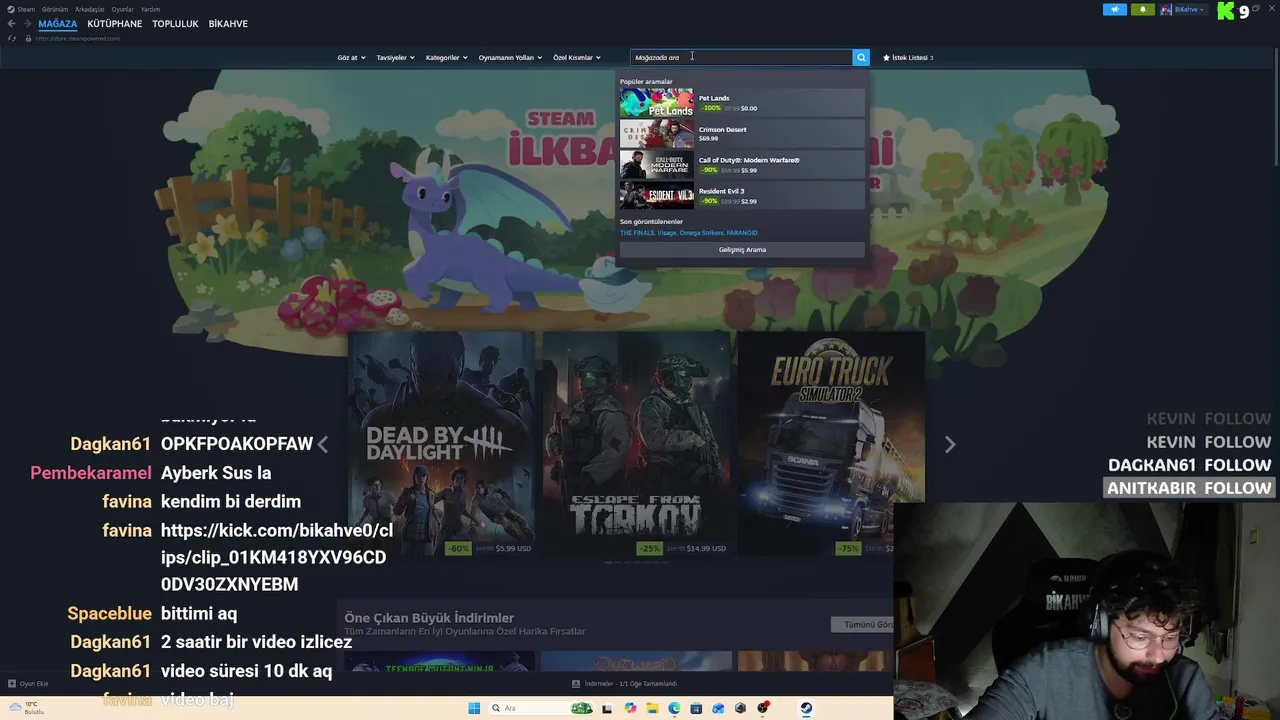Image resolution: width=1280 pixels, height=720 pixels.
Task: Open the Dead by Daylight featured card
Action: point(442,444)
